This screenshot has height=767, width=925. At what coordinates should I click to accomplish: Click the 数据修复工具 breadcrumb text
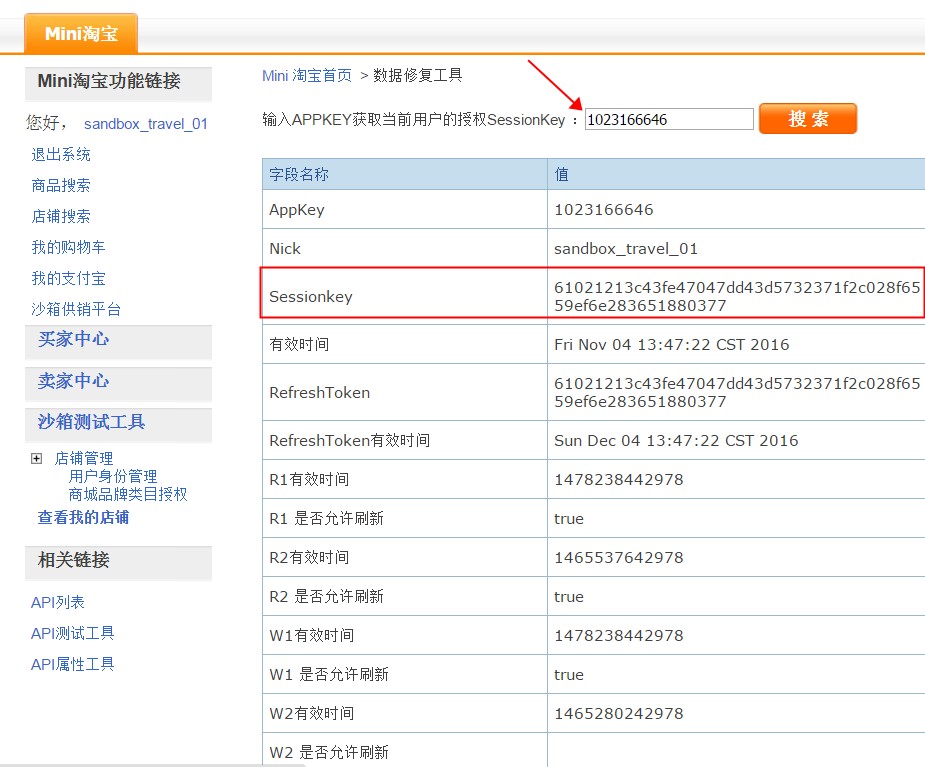[418, 76]
